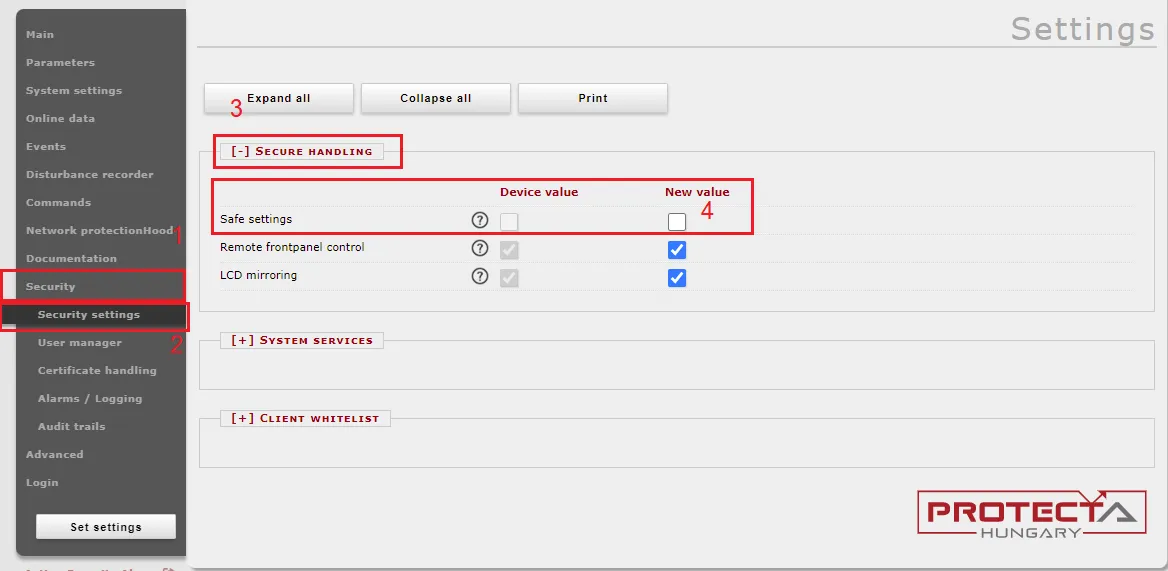Open Certificate handling submenu
This screenshot has width=1168, height=571.
click(97, 370)
